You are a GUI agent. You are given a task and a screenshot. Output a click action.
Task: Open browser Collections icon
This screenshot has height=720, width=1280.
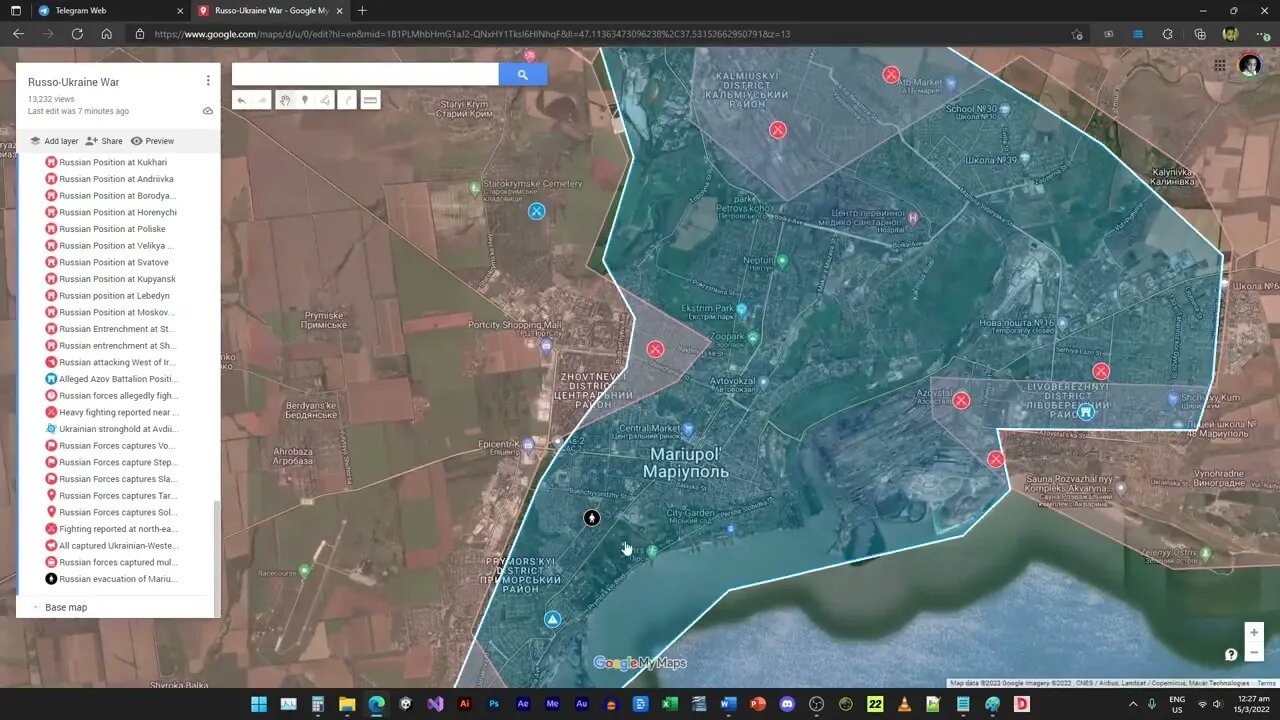1200,34
